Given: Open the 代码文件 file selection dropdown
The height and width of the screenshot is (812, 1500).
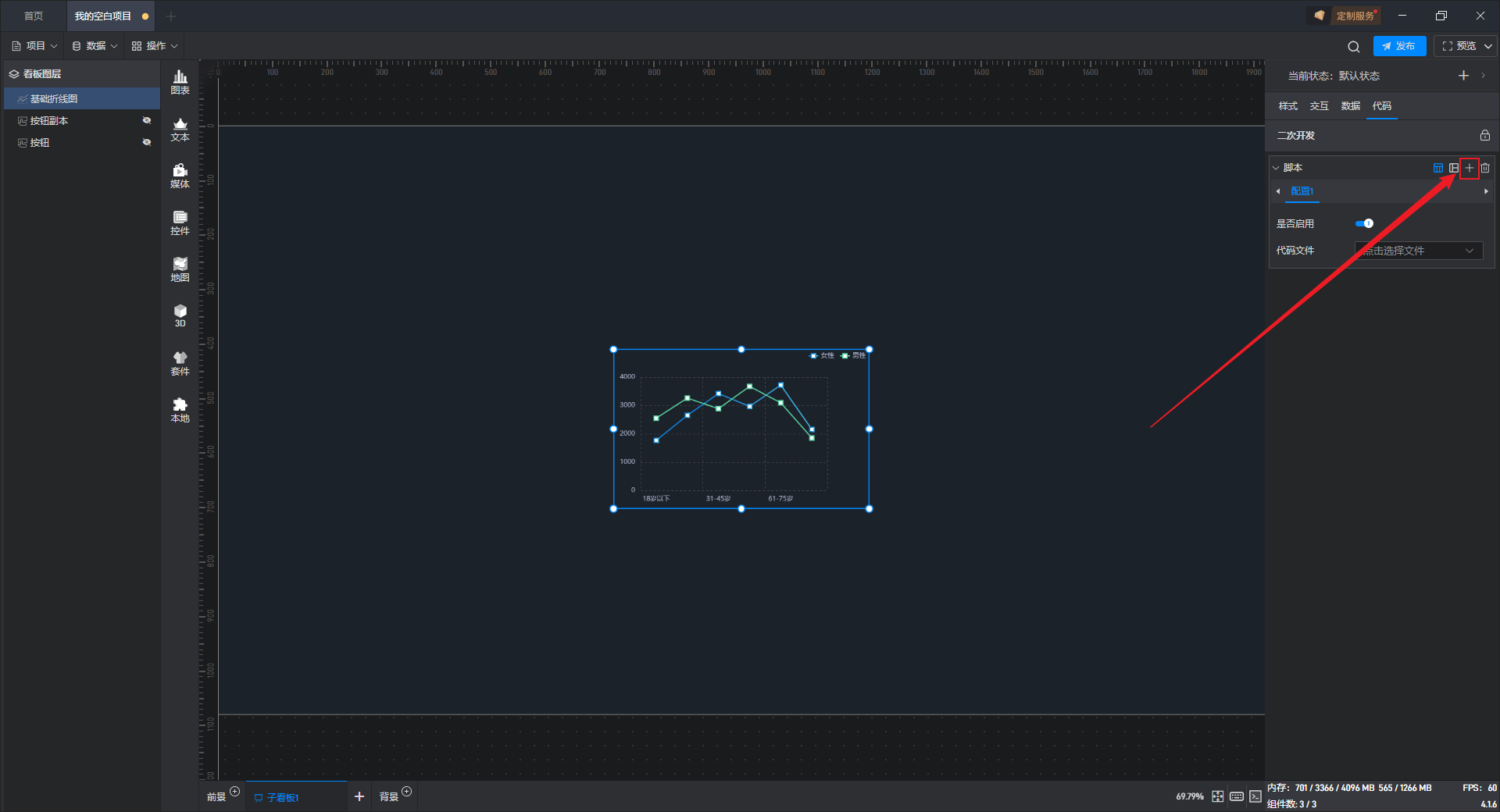Looking at the screenshot, I should [1418, 251].
